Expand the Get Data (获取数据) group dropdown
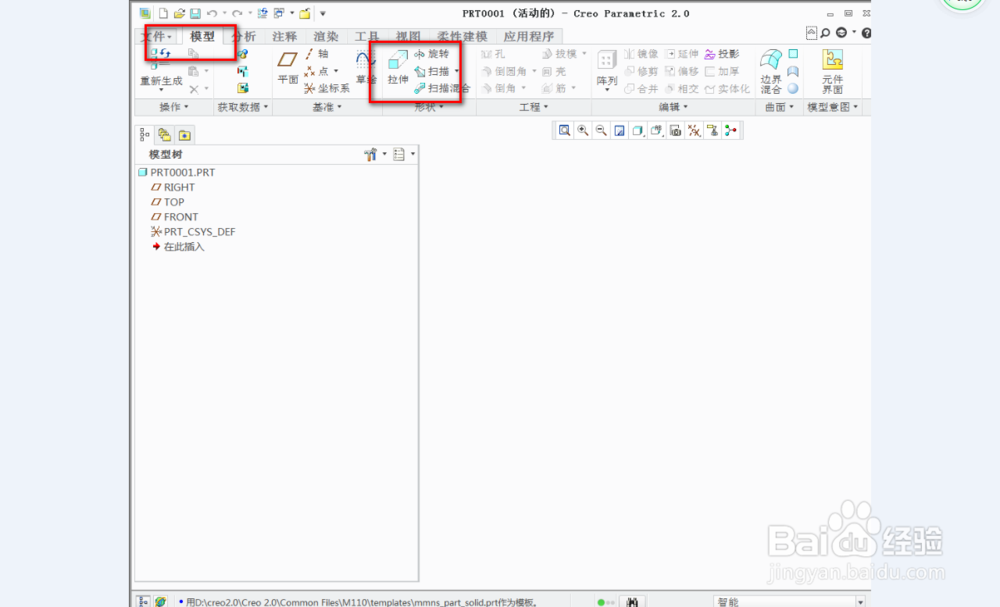This screenshot has height=607, width=1000. (x=243, y=107)
